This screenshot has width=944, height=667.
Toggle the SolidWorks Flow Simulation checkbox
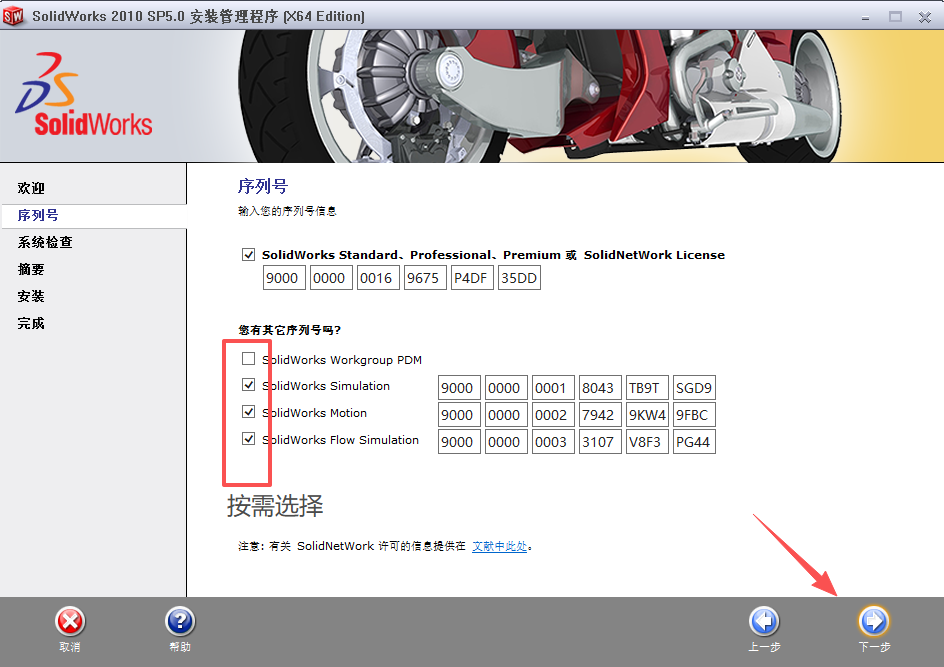coord(247,440)
